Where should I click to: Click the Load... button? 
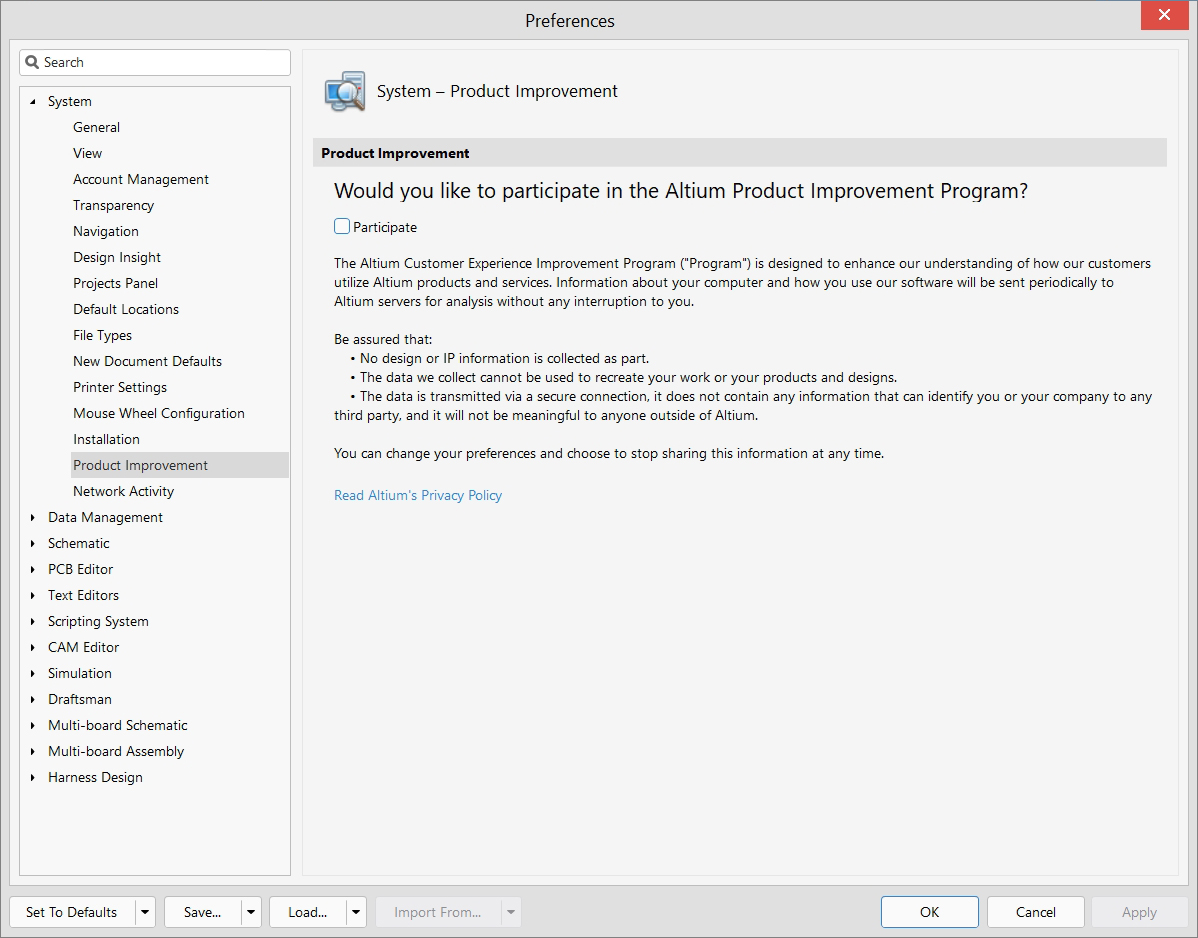[308, 912]
